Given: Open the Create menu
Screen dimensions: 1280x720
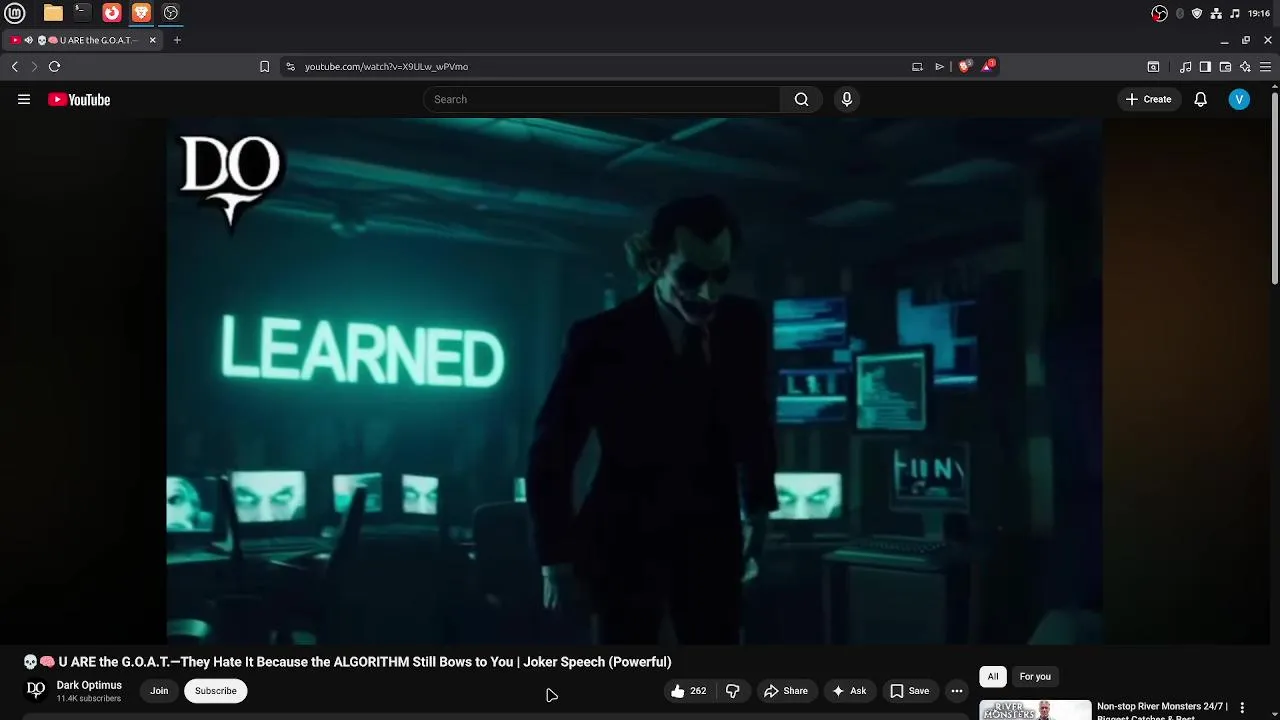Looking at the screenshot, I should [x=1148, y=99].
